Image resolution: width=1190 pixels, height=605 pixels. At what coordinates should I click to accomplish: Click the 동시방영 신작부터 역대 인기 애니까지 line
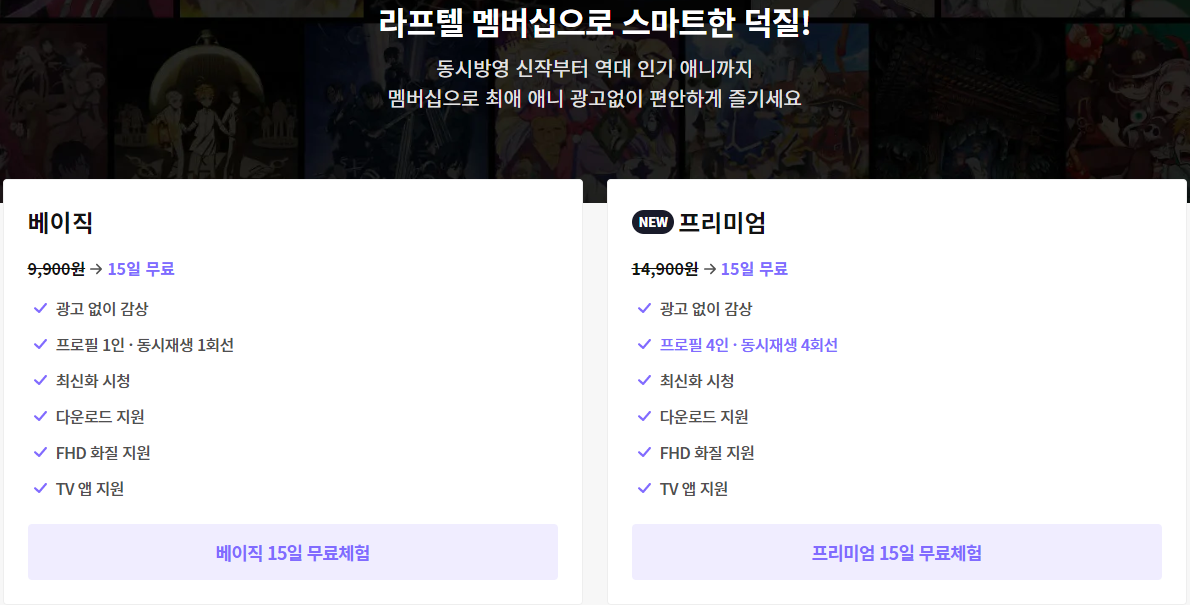coord(594,68)
